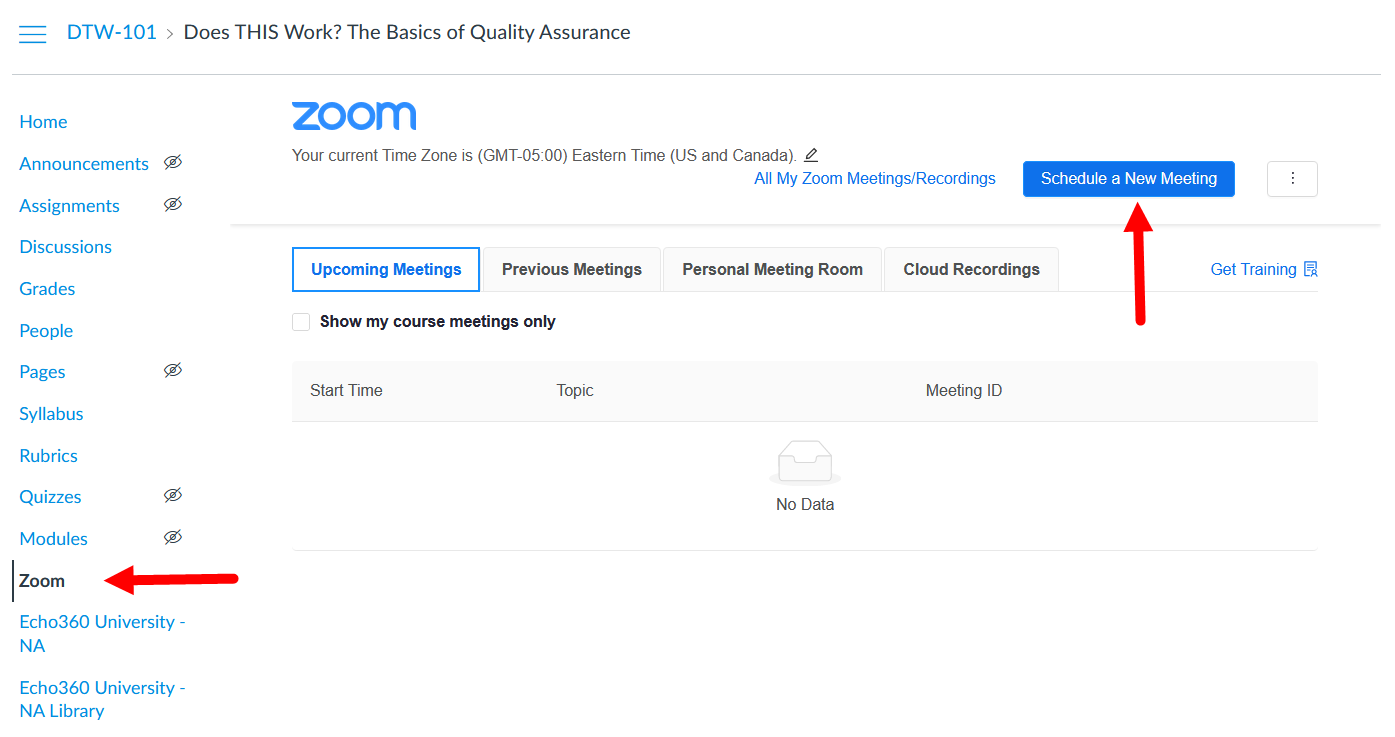Open Quizzes in course navigation
The width and height of the screenshot is (1395, 737).
coord(50,497)
